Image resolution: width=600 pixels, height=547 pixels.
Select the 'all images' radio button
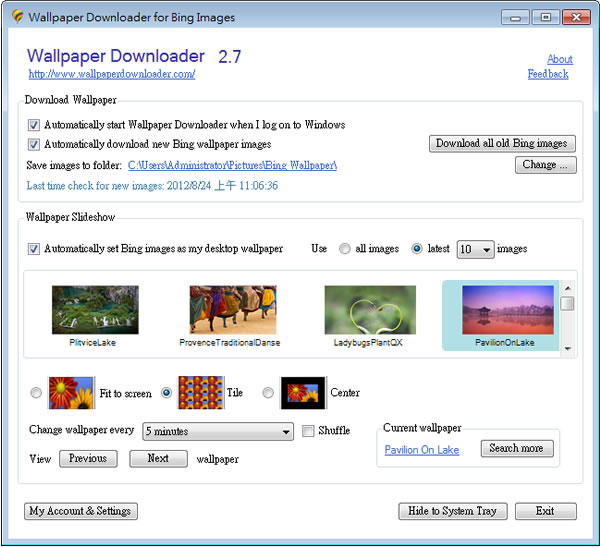pos(344,249)
